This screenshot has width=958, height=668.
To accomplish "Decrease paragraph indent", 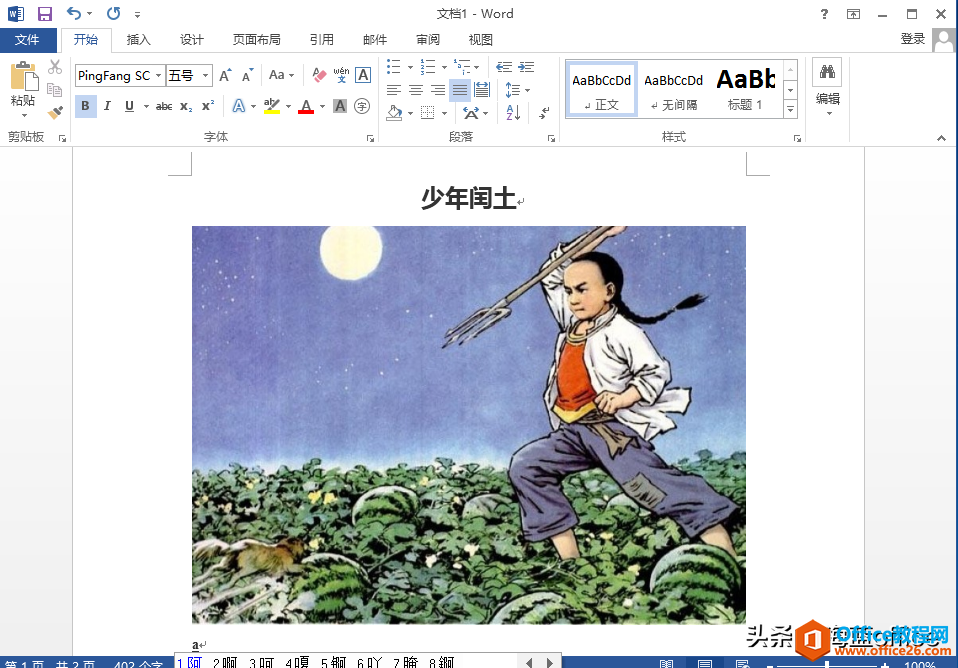I will pyautogui.click(x=504, y=67).
